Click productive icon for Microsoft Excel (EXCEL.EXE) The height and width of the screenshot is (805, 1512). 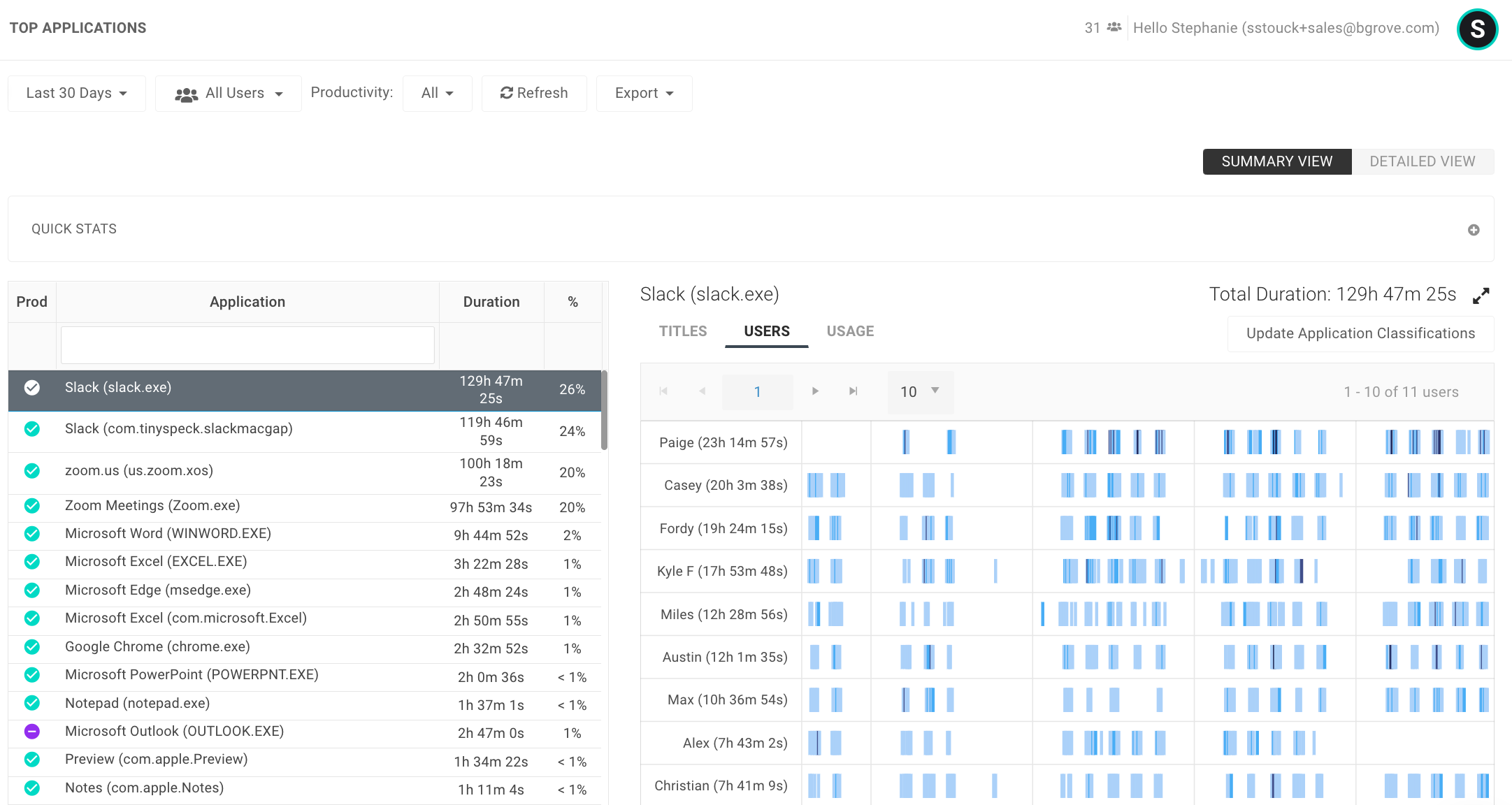[x=32, y=562]
